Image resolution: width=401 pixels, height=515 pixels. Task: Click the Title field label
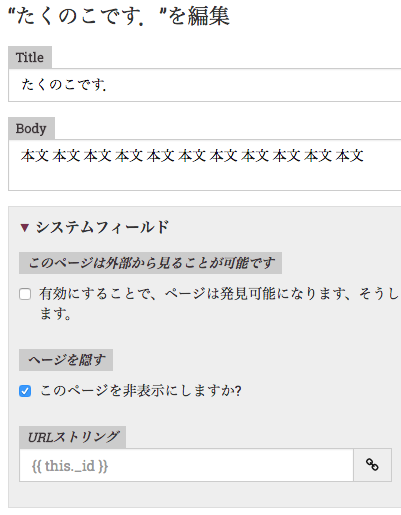pyautogui.click(x=30, y=57)
